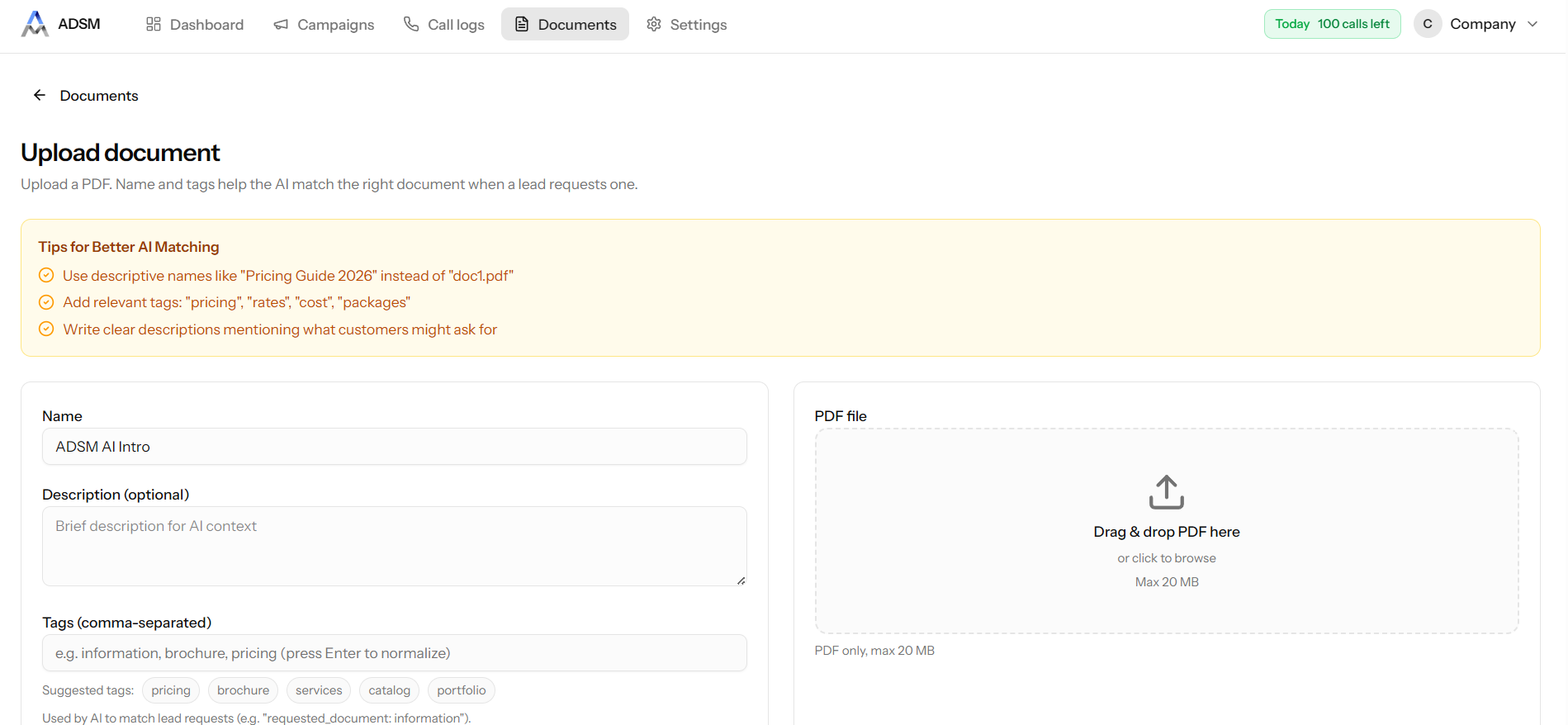This screenshot has width=1568, height=725.
Task: Click the Settings gear icon
Action: [654, 24]
